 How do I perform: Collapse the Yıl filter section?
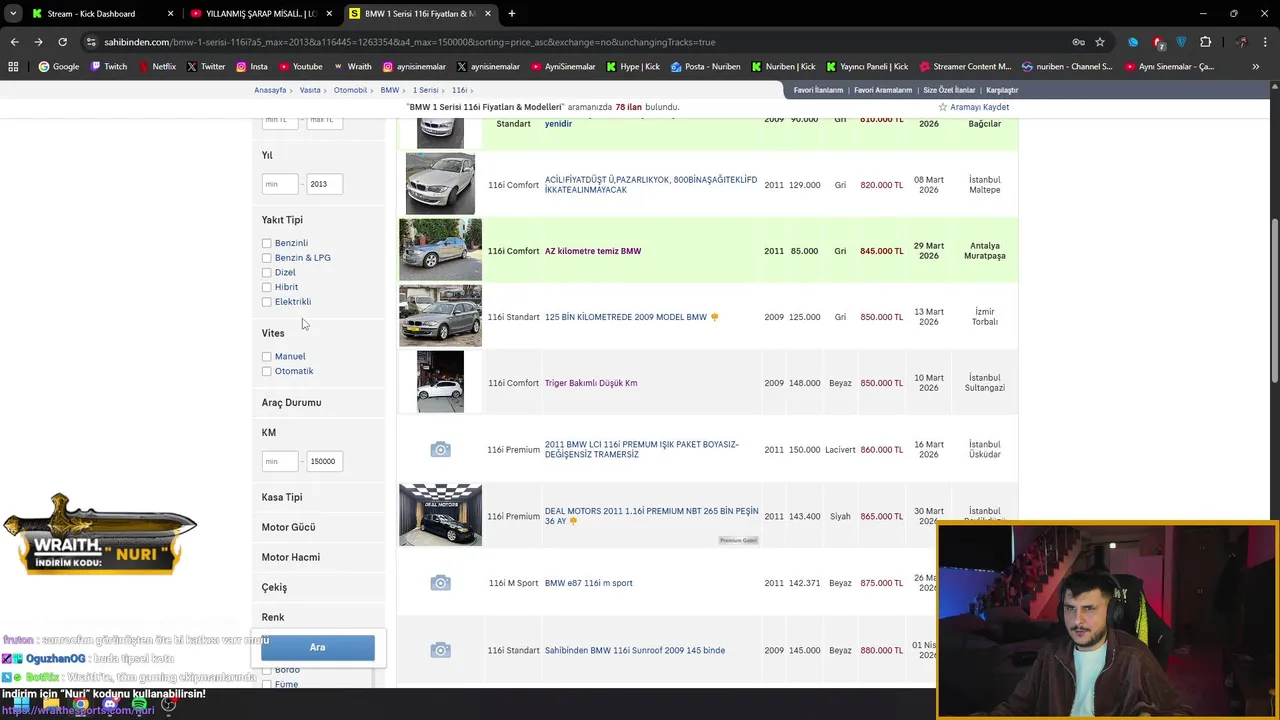(x=267, y=155)
